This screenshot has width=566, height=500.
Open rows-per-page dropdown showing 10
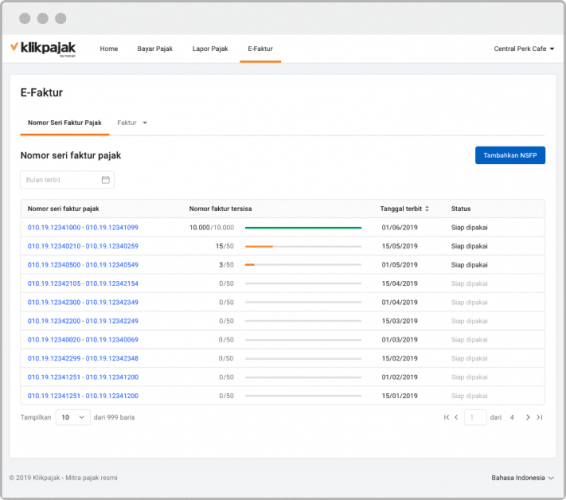click(73, 417)
